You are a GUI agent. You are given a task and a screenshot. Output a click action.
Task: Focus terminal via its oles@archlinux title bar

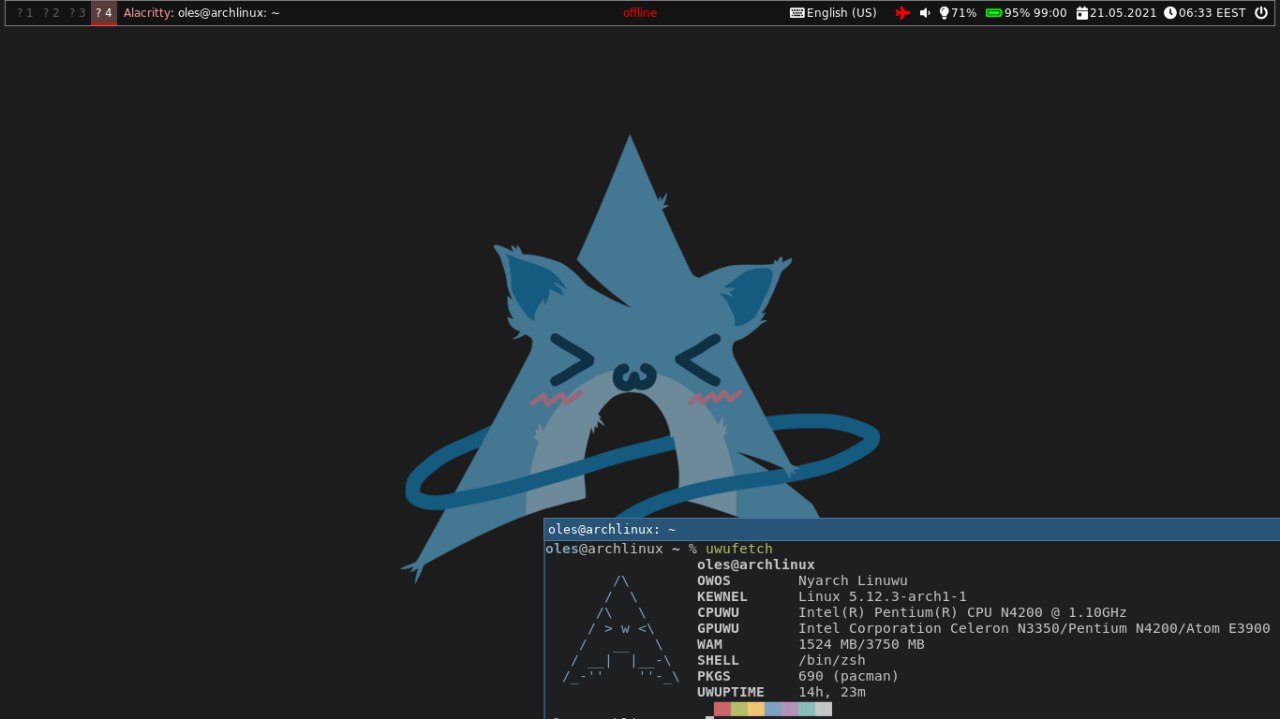click(911, 529)
